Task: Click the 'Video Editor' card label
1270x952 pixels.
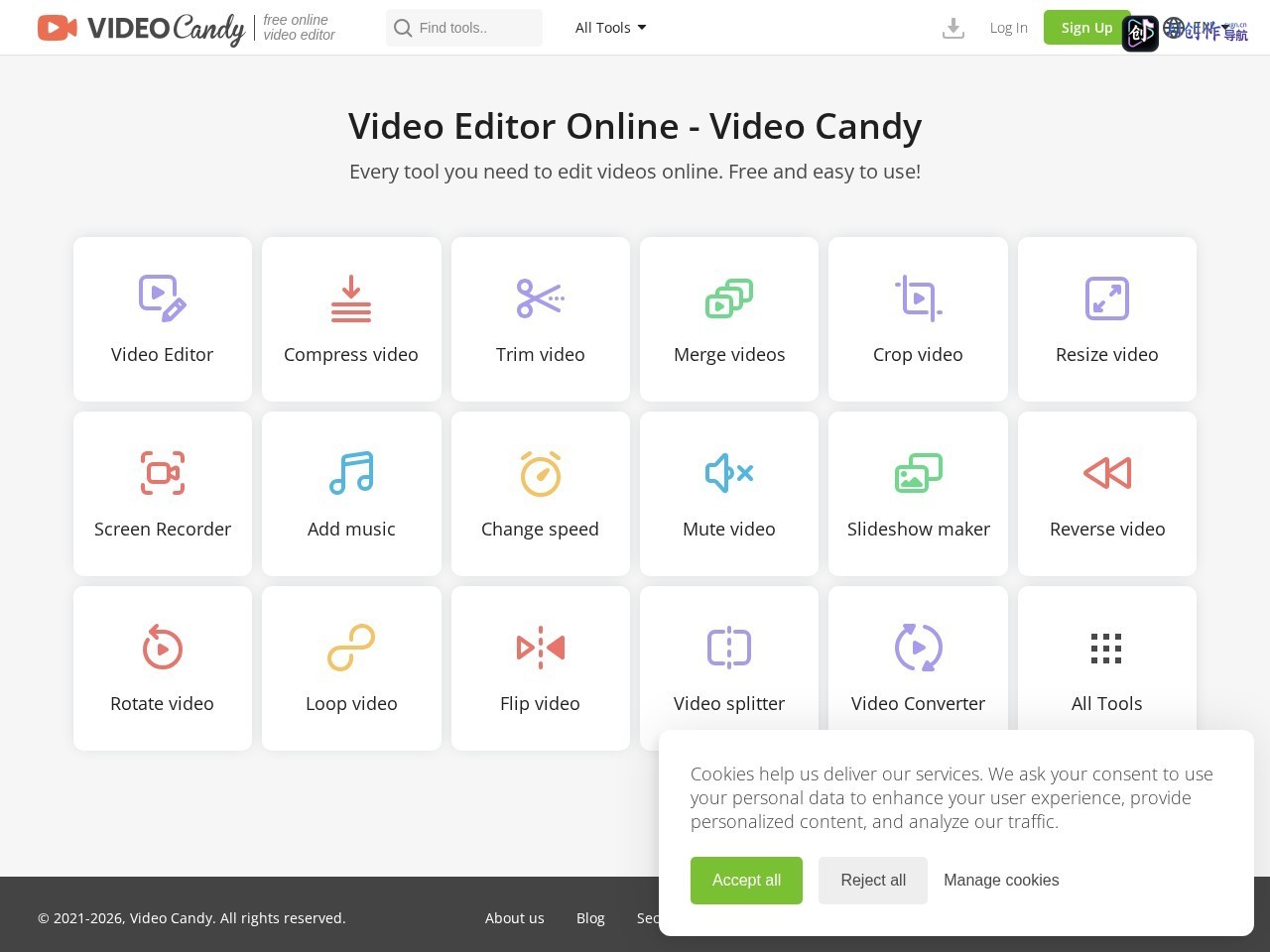Action: click(x=163, y=355)
